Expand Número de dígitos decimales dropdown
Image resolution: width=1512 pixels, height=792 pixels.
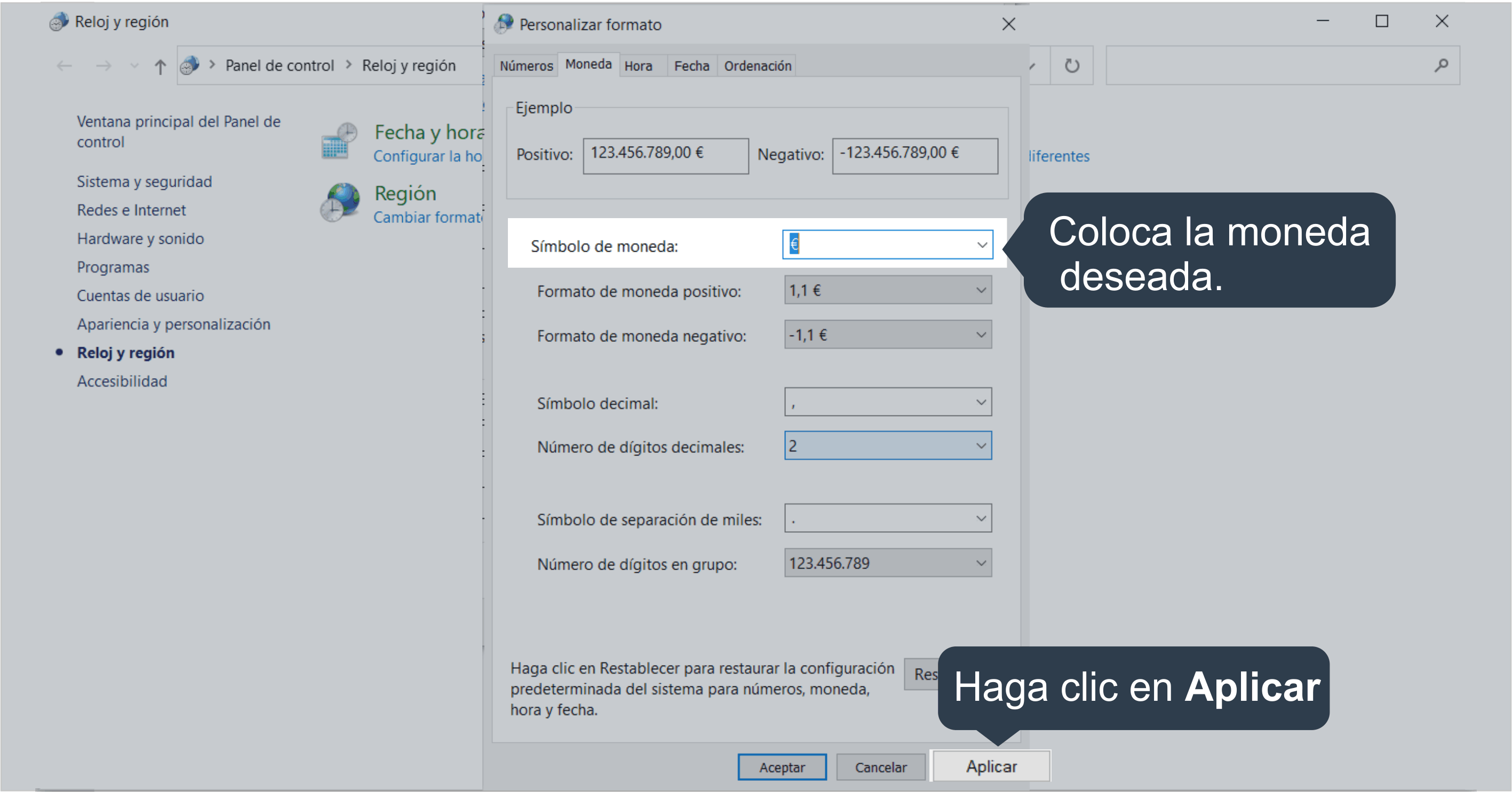(980, 446)
